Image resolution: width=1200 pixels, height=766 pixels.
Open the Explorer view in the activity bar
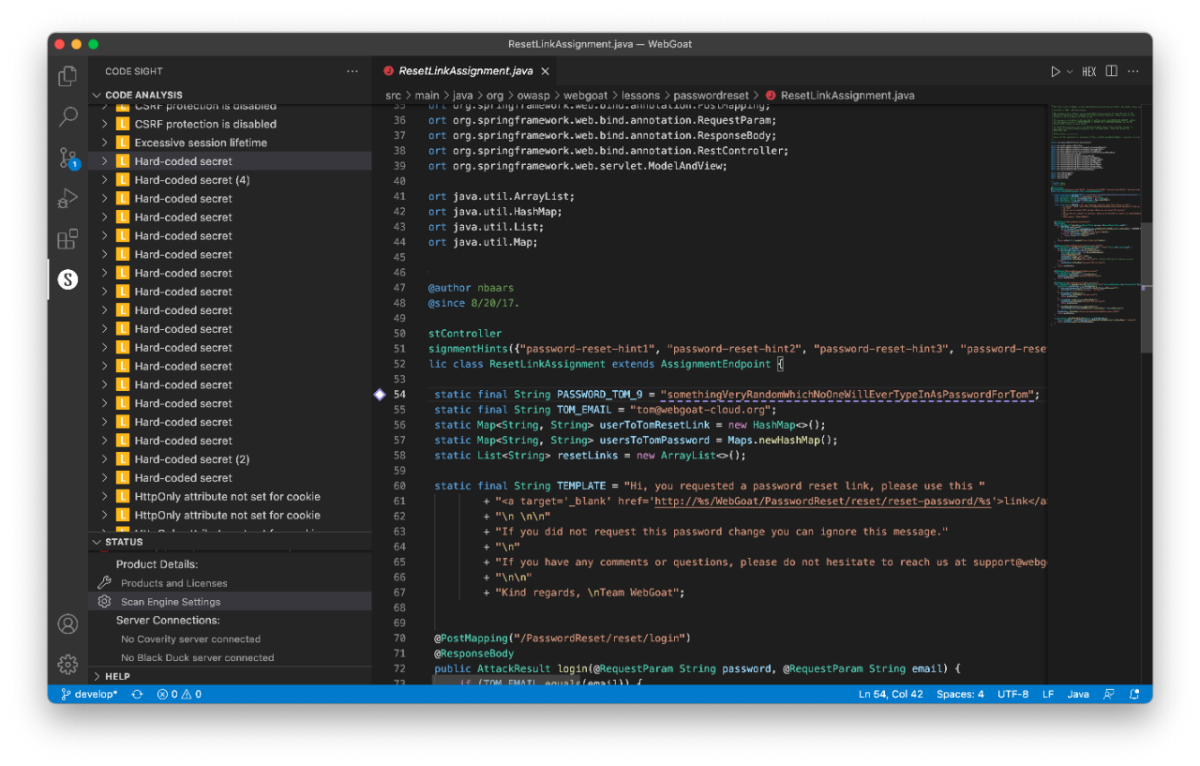[67, 76]
